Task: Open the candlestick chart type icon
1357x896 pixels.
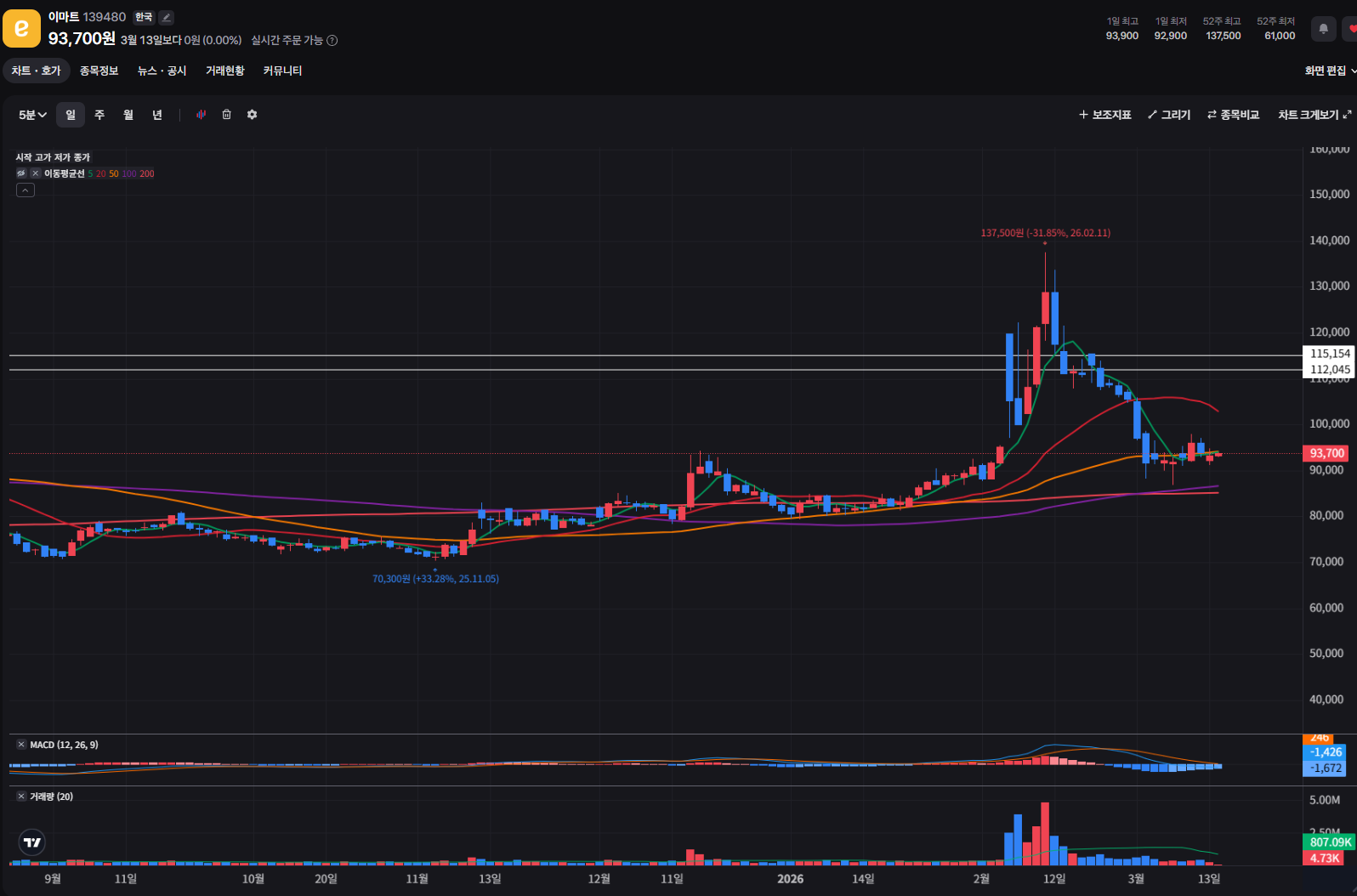Action: (202, 115)
